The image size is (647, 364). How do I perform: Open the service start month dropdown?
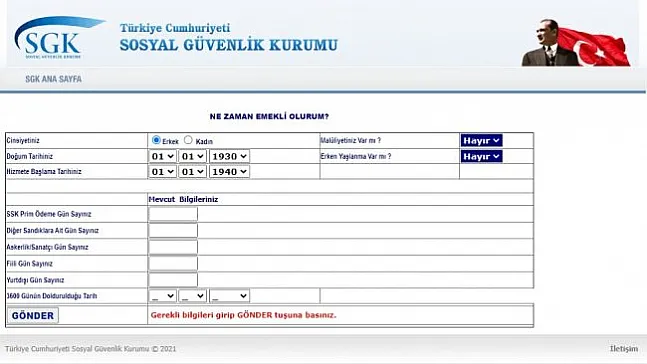(x=192, y=172)
